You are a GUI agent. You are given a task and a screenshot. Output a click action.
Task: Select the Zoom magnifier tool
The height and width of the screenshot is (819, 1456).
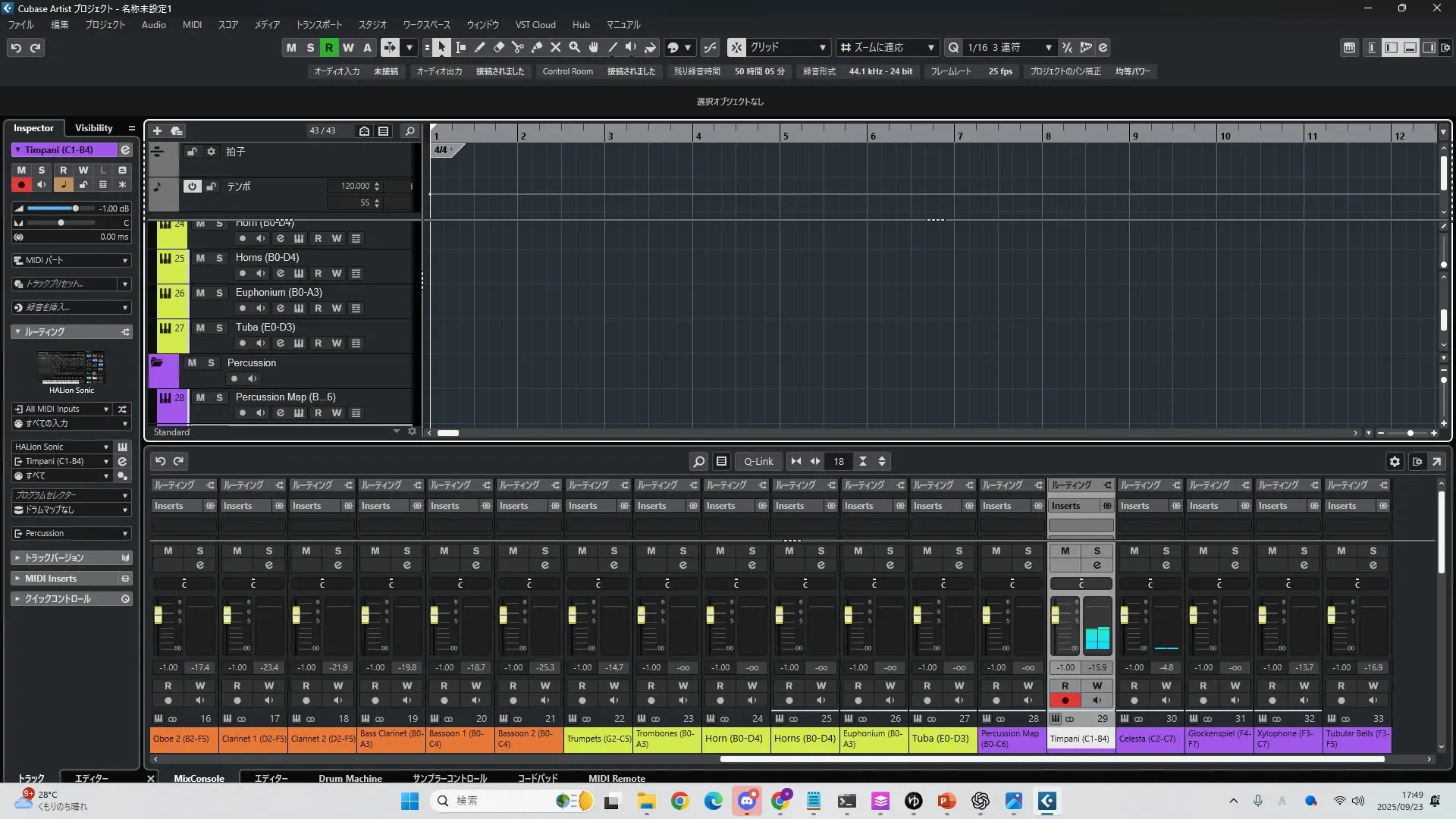pyautogui.click(x=574, y=48)
